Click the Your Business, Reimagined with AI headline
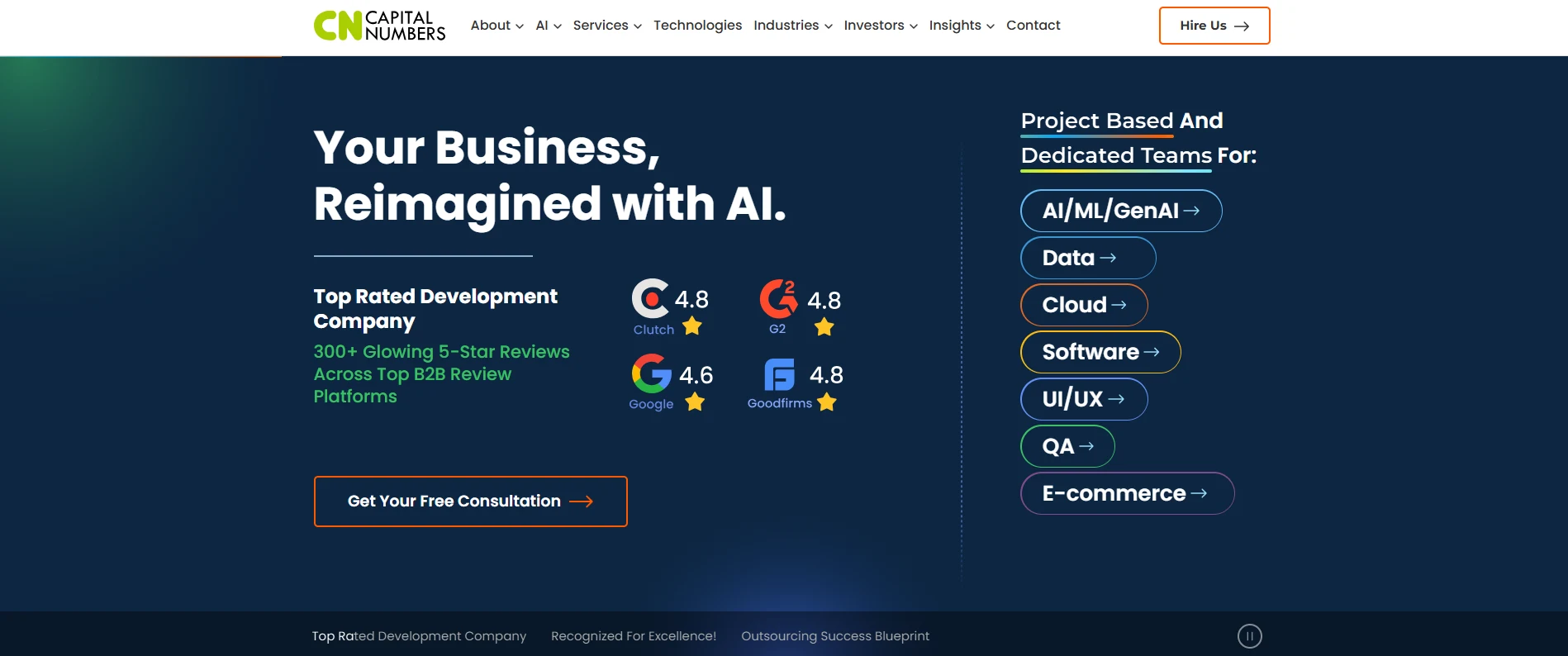This screenshot has height=656, width=1568. (x=549, y=175)
